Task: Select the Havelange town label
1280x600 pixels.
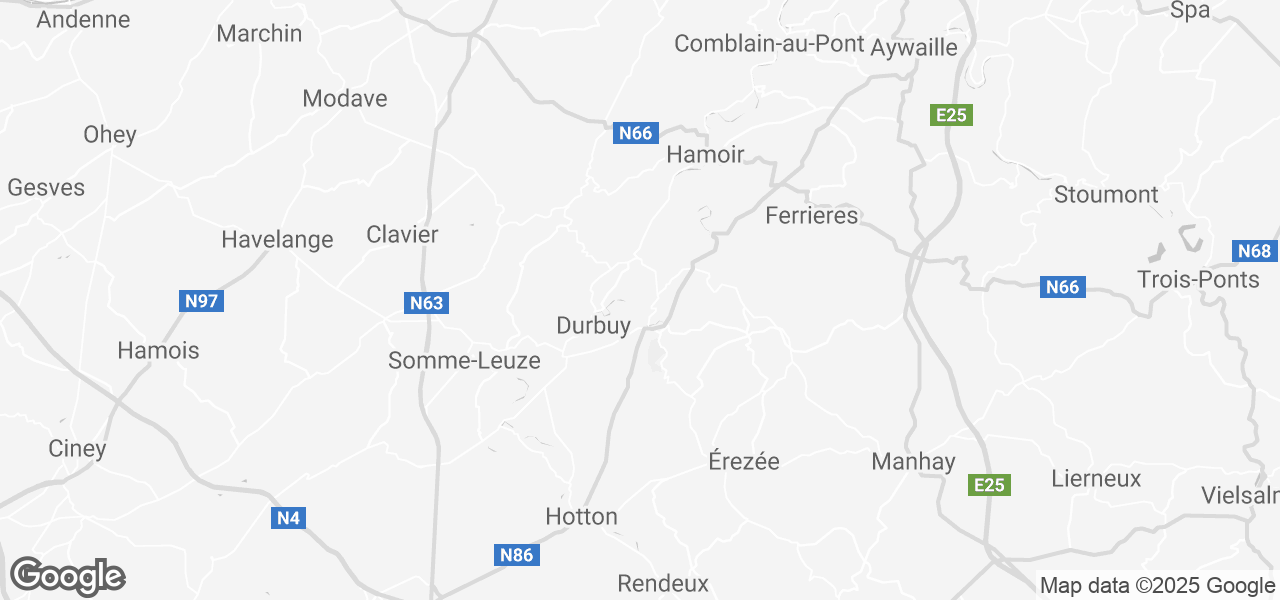Action: click(277, 240)
